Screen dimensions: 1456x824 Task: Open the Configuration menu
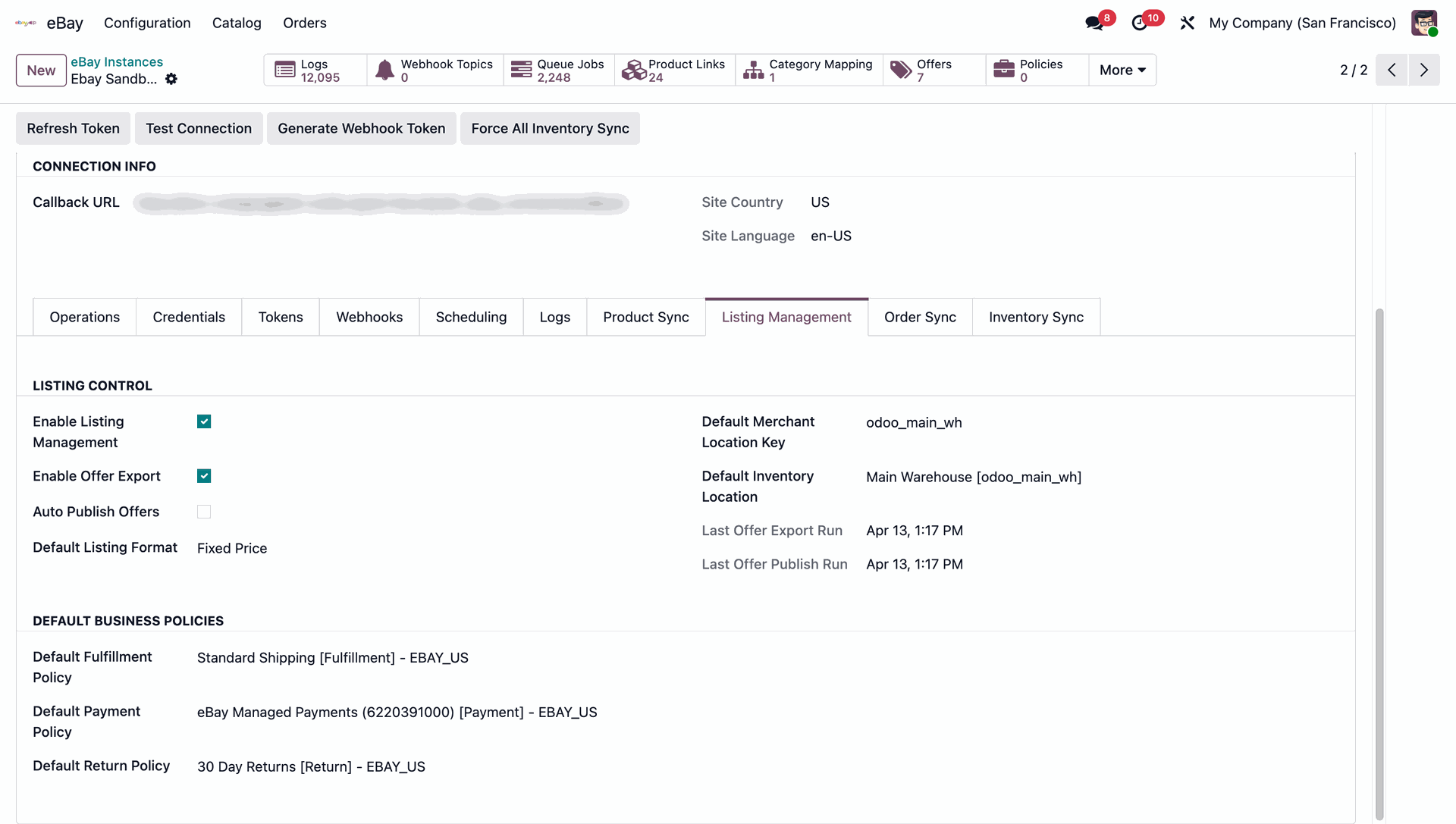(x=147, y=23)
